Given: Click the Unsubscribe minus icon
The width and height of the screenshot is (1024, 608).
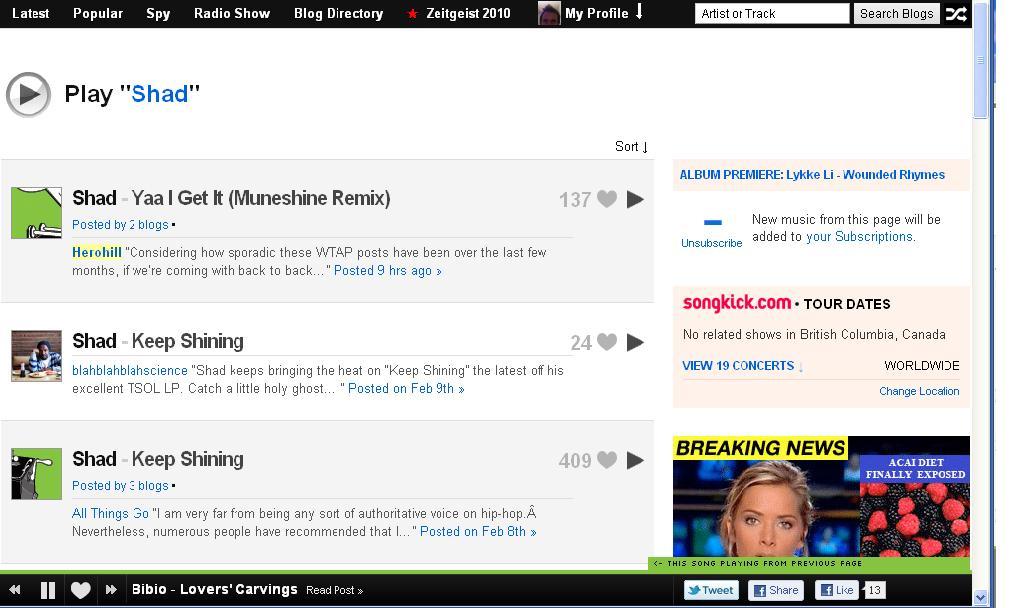Looking at the screenshot, I should (x=712, y=222).
